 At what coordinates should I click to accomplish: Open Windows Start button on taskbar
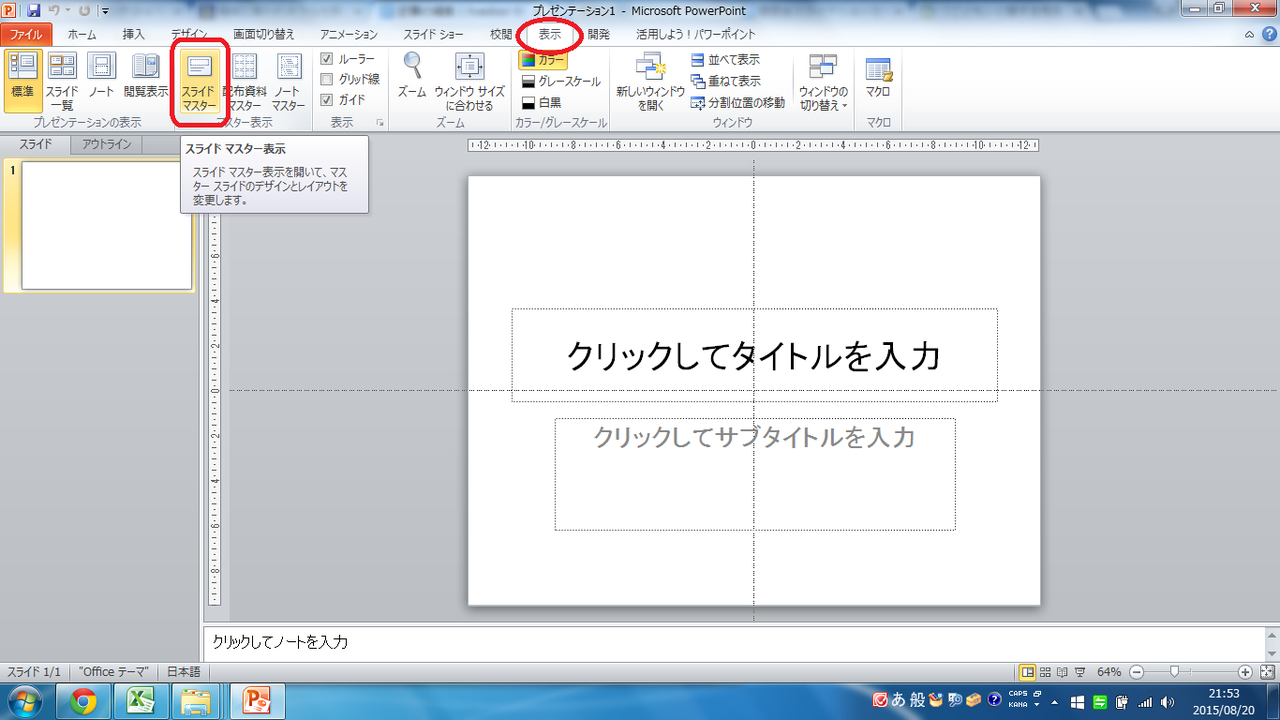(25, 702)
